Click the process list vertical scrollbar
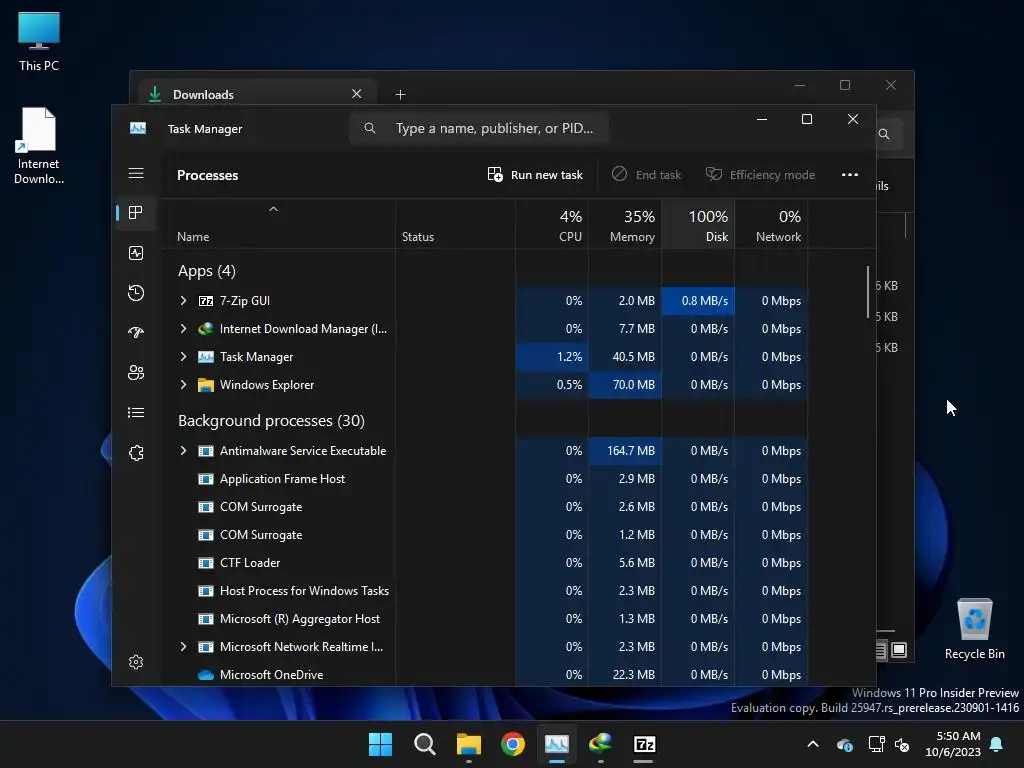The width and height of the screenshot is (1024, 768). [x=868, y=291]
